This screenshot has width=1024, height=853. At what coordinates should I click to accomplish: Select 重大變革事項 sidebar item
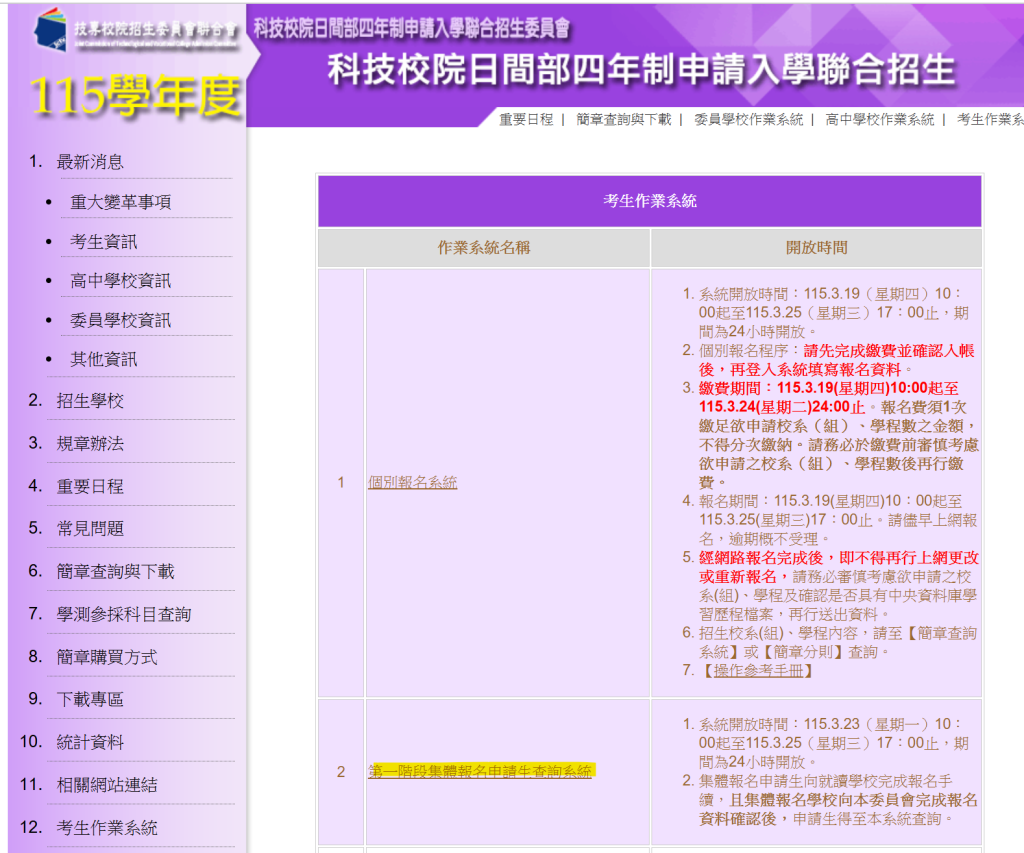coord(120,202)
